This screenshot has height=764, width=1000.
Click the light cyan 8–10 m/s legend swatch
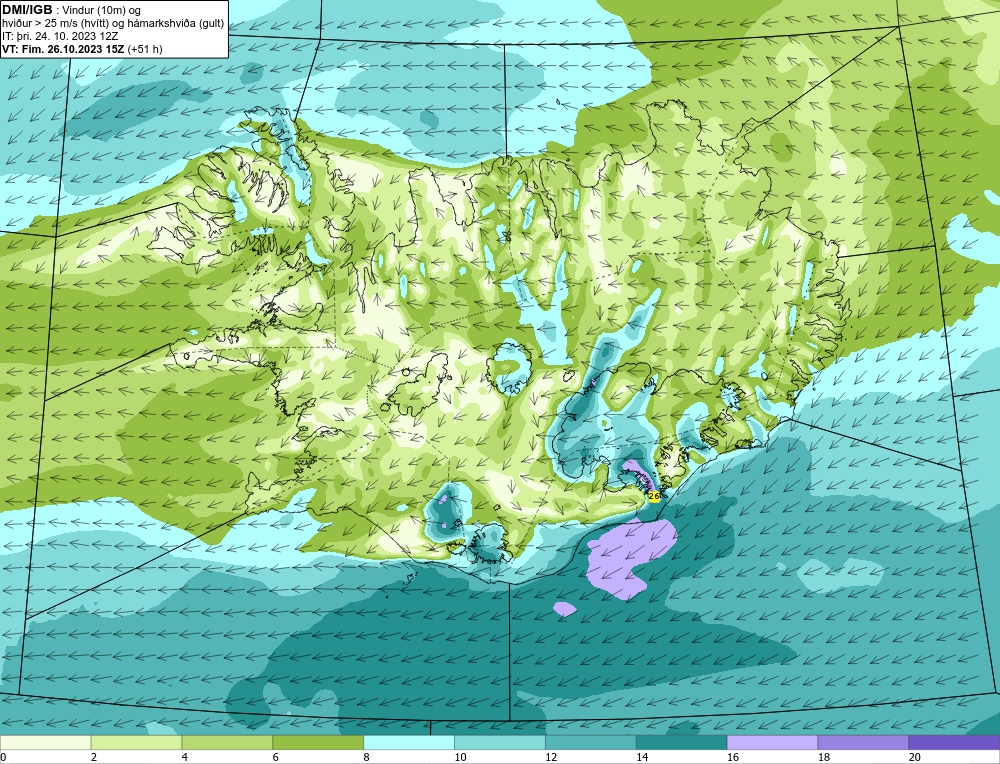[x=409, y=742]
